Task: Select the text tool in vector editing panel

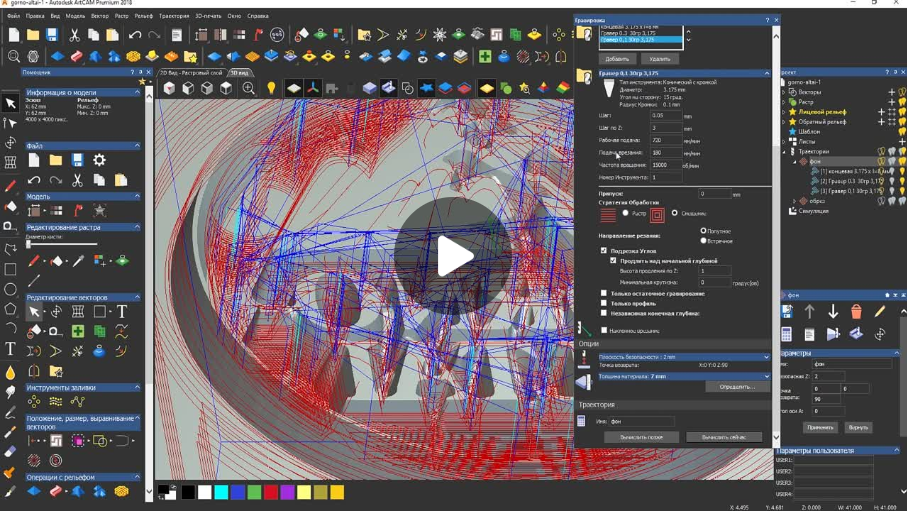Action: point(122,312)
